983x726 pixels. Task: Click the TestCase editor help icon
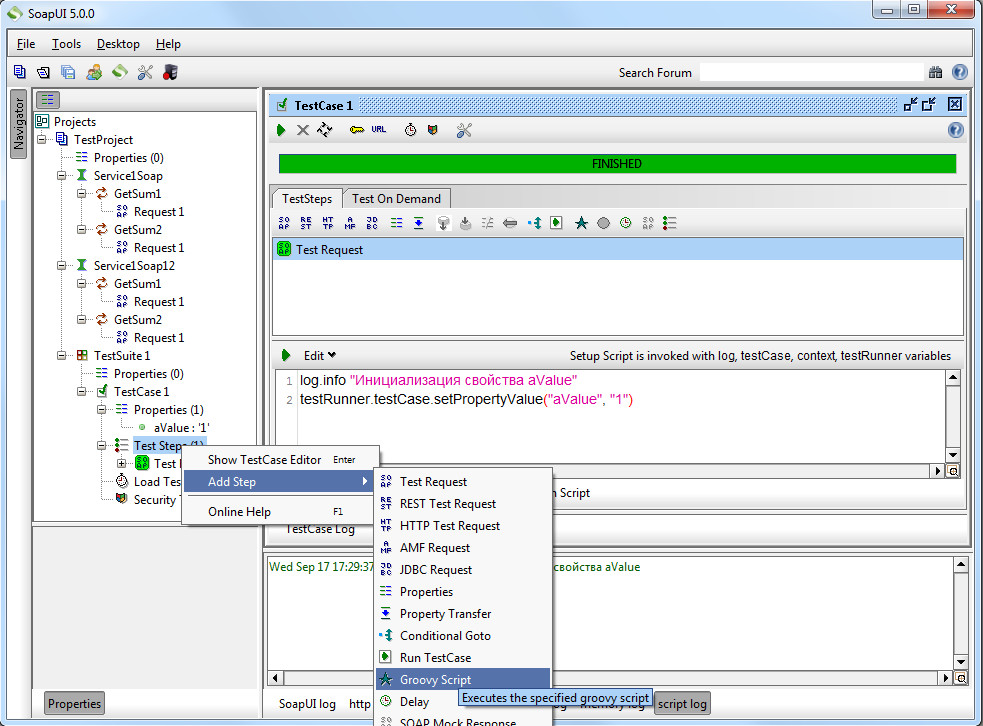[955, 130]
